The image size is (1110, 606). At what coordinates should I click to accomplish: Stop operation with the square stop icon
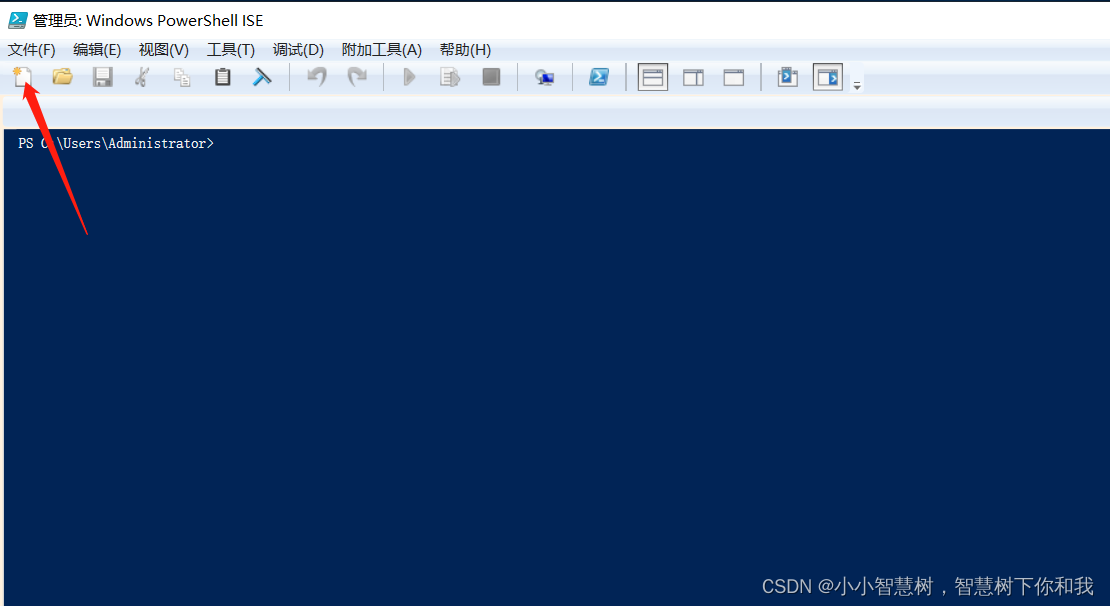tap(491, 76)
